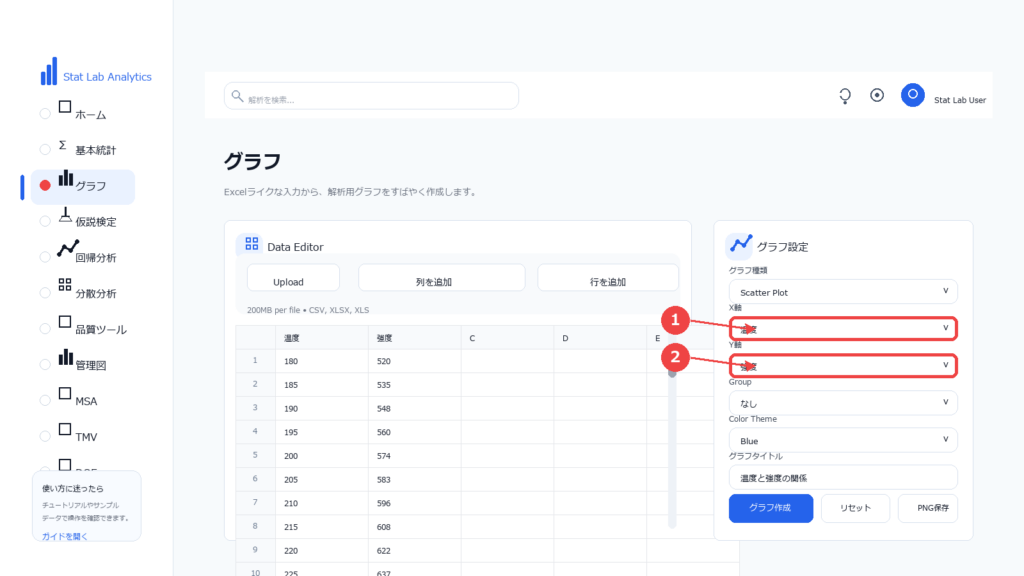Click the Stat Lab Analytics logo icon
Viewport: 1024px width, 576px height.
click(49, 71)
